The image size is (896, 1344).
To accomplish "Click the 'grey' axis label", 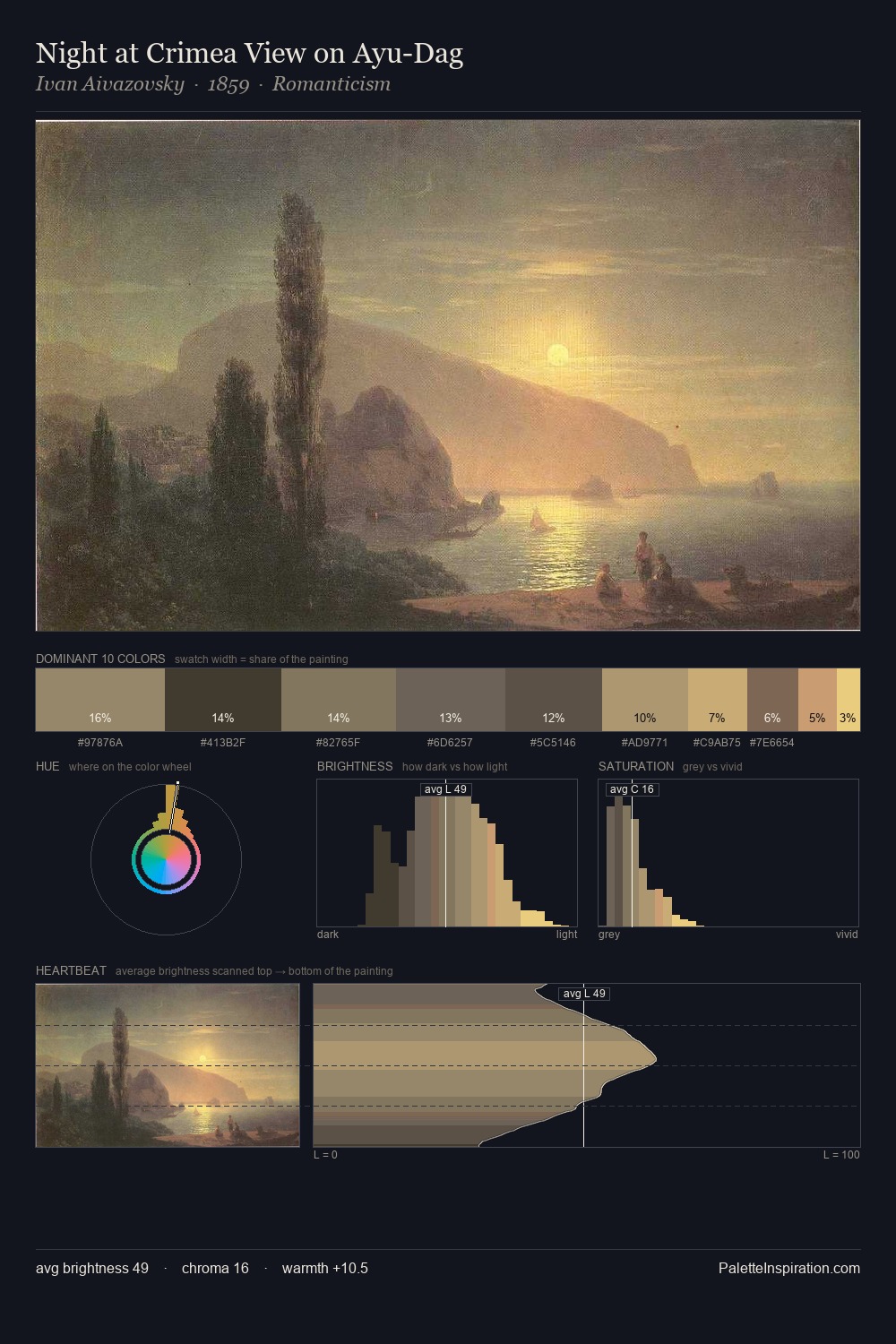I will coord(609,935).
